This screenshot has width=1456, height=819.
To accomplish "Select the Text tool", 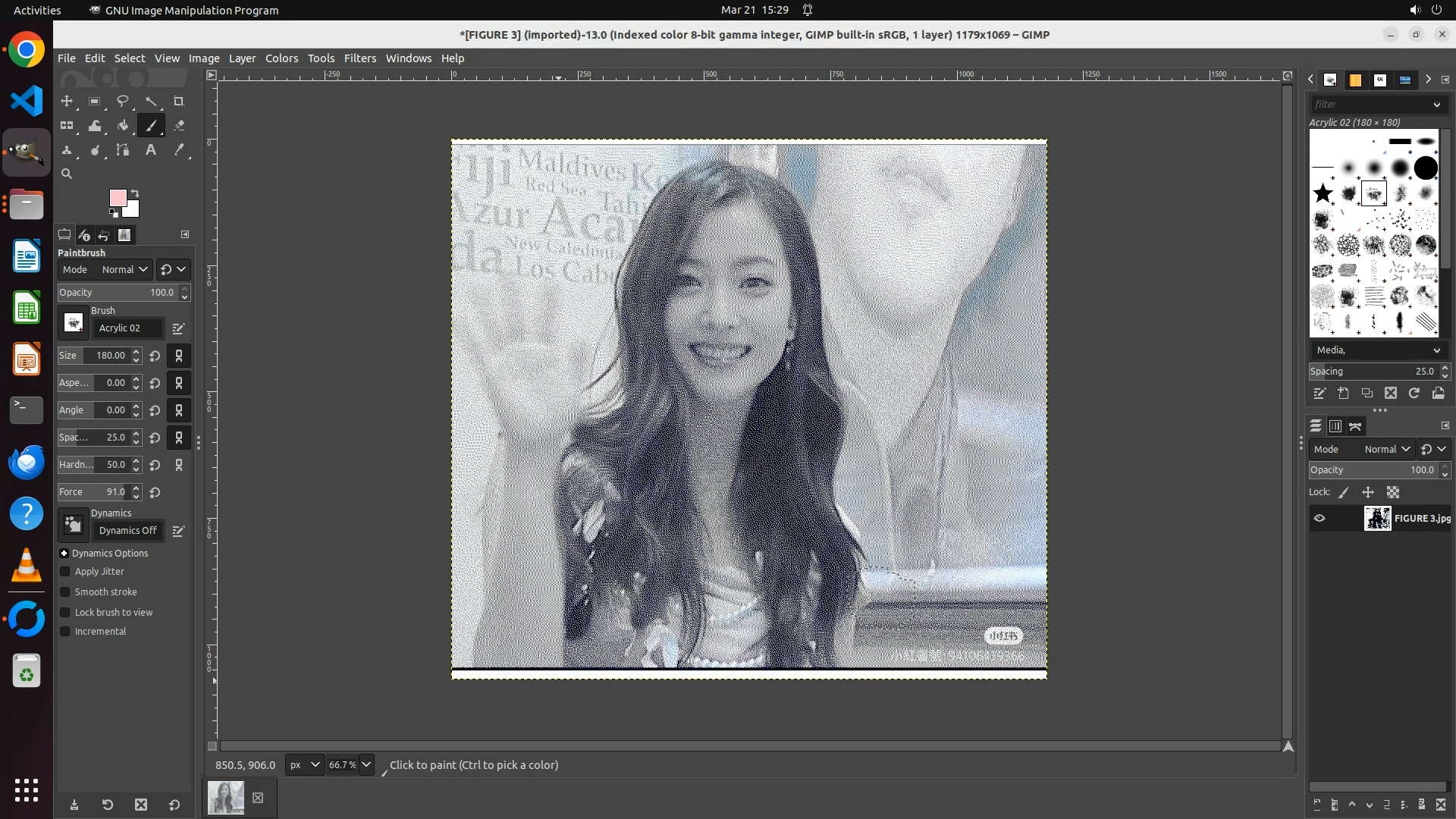I will 151,149.
